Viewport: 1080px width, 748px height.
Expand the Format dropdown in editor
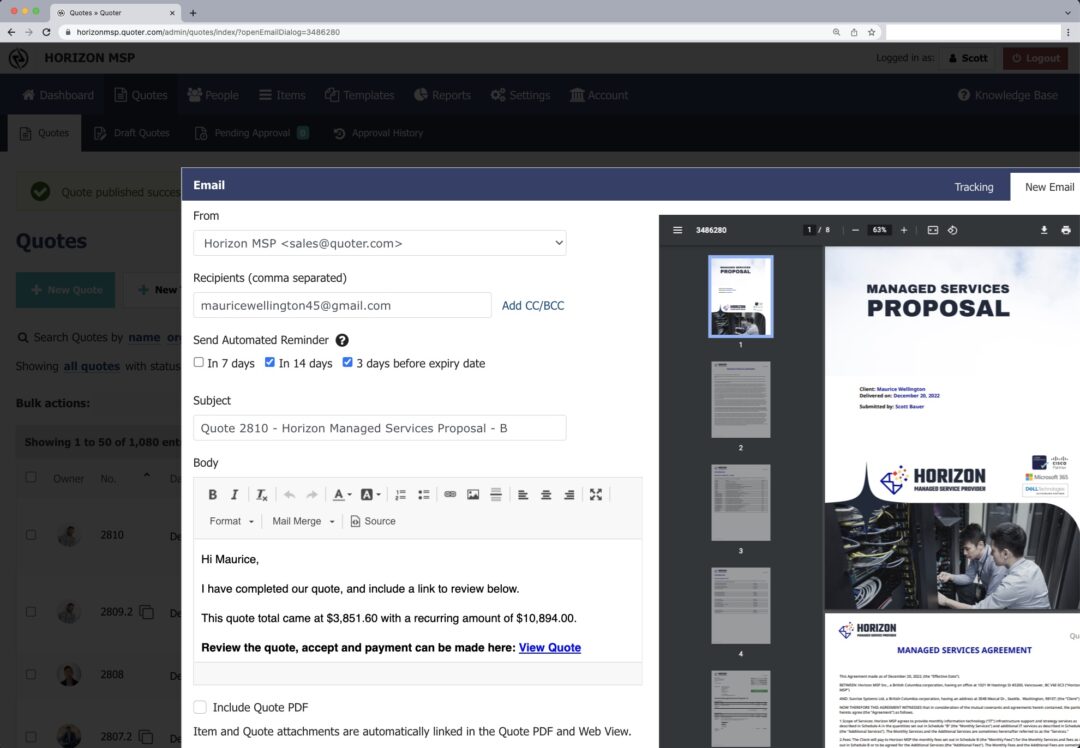231,521
